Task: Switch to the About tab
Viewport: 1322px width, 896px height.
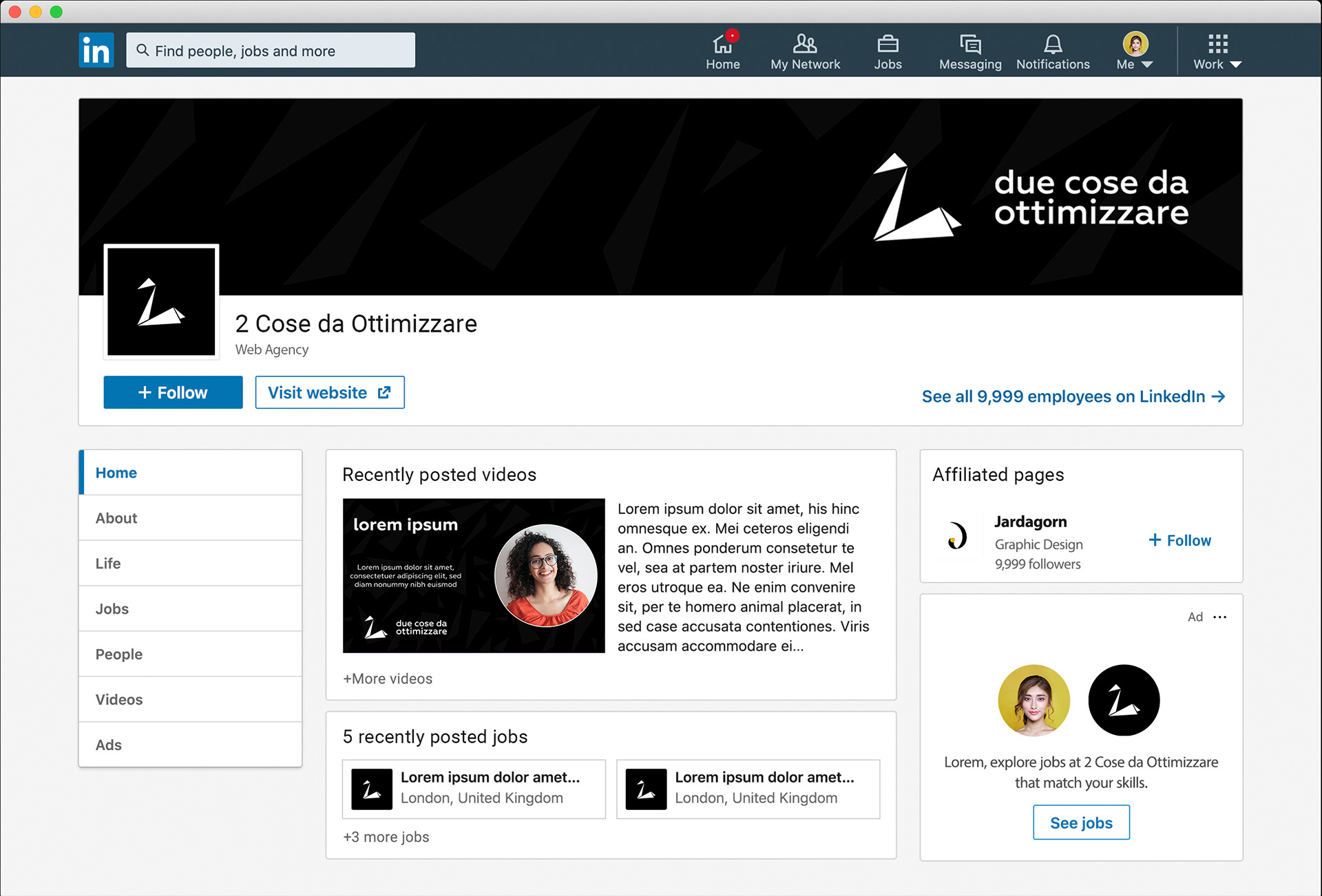Action: [x=191, y=518]
